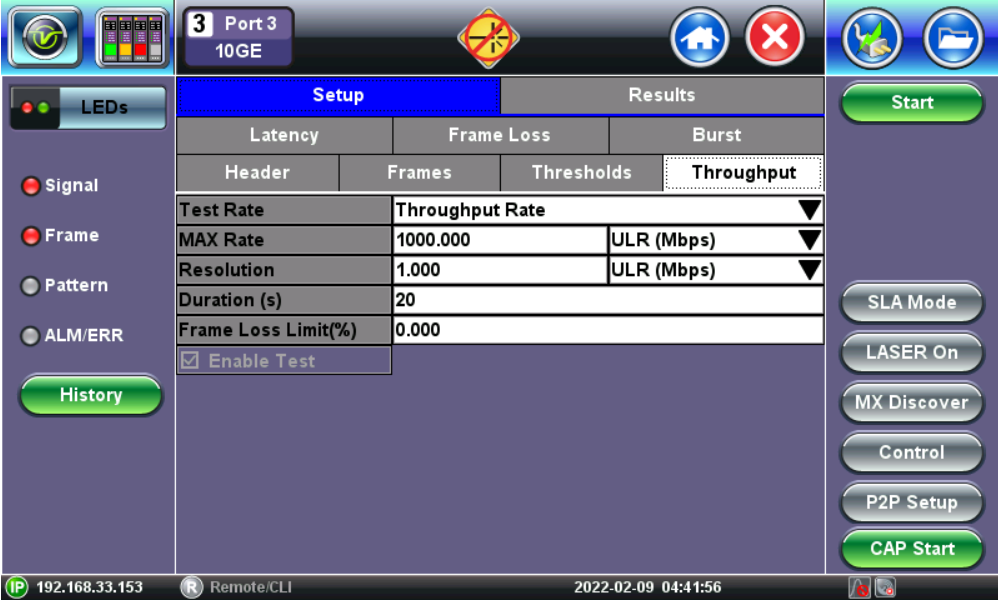Image resolution: width=998 pixels, height=601 pixels.
Task: Select the Port 3 10GE indicator
Action: coord(237,38)
